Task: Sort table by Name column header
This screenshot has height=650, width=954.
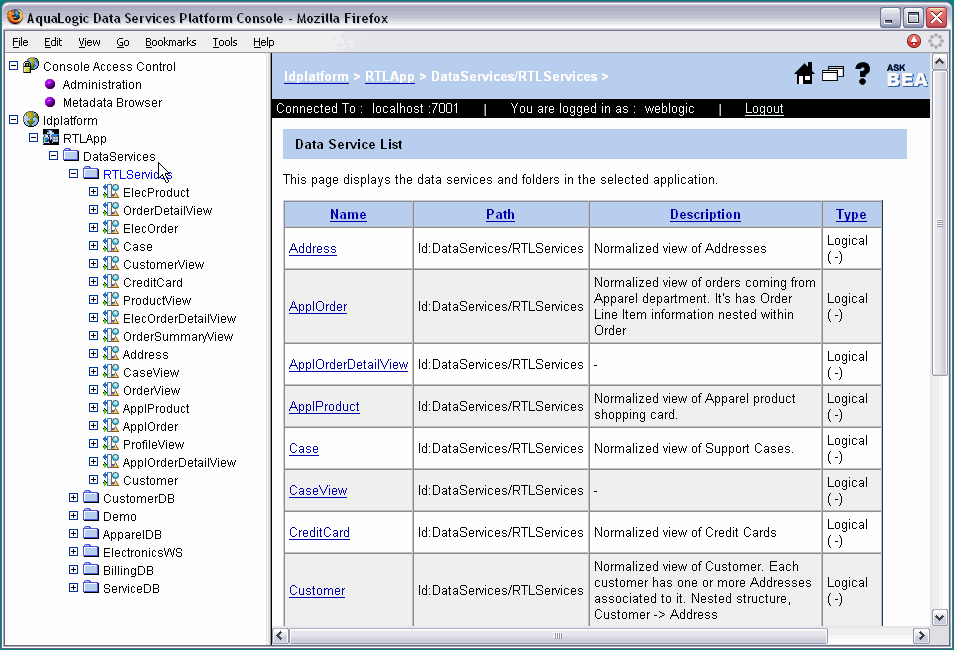Action: (348, 214)
